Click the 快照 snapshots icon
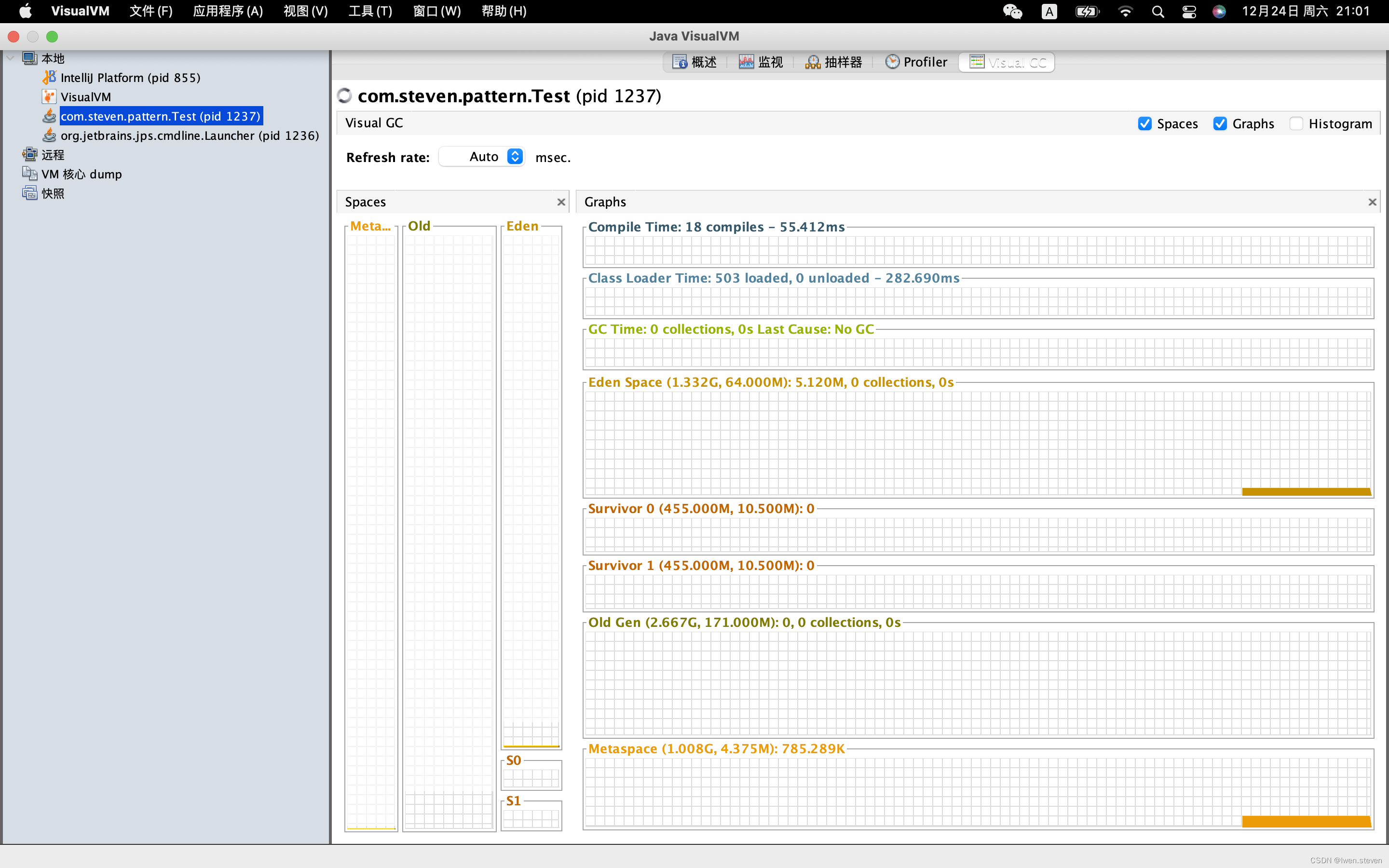Screen dimensions: 1389x868 [x=30, y=193]
